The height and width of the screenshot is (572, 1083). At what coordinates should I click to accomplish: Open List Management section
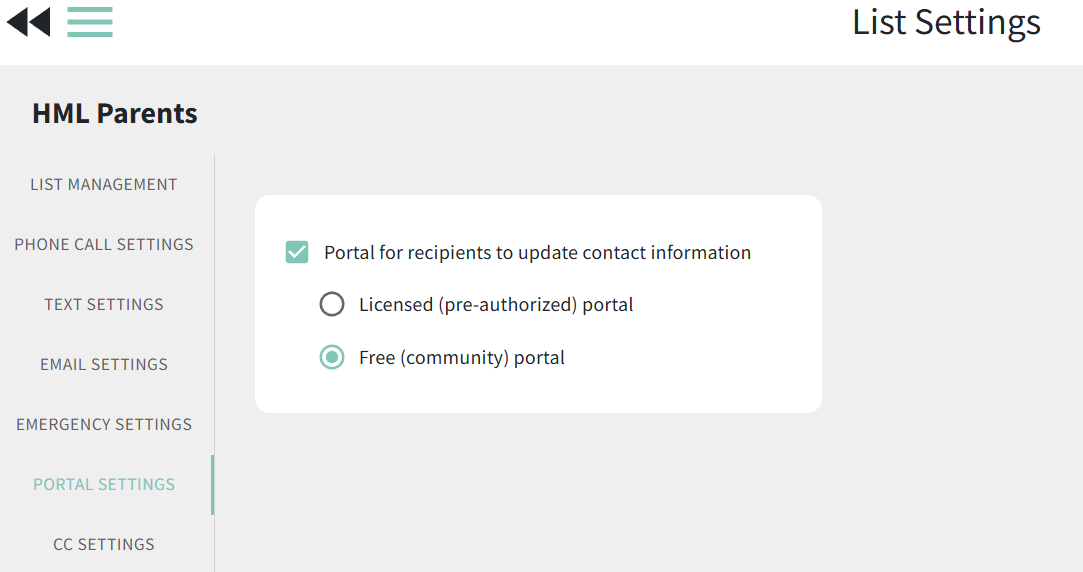click(104, 184)
